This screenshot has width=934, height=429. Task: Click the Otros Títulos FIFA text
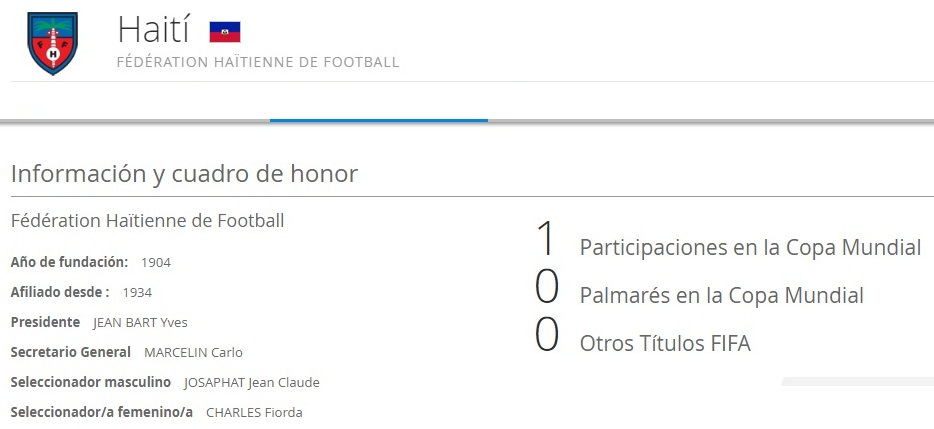click(x=665, y=344)
